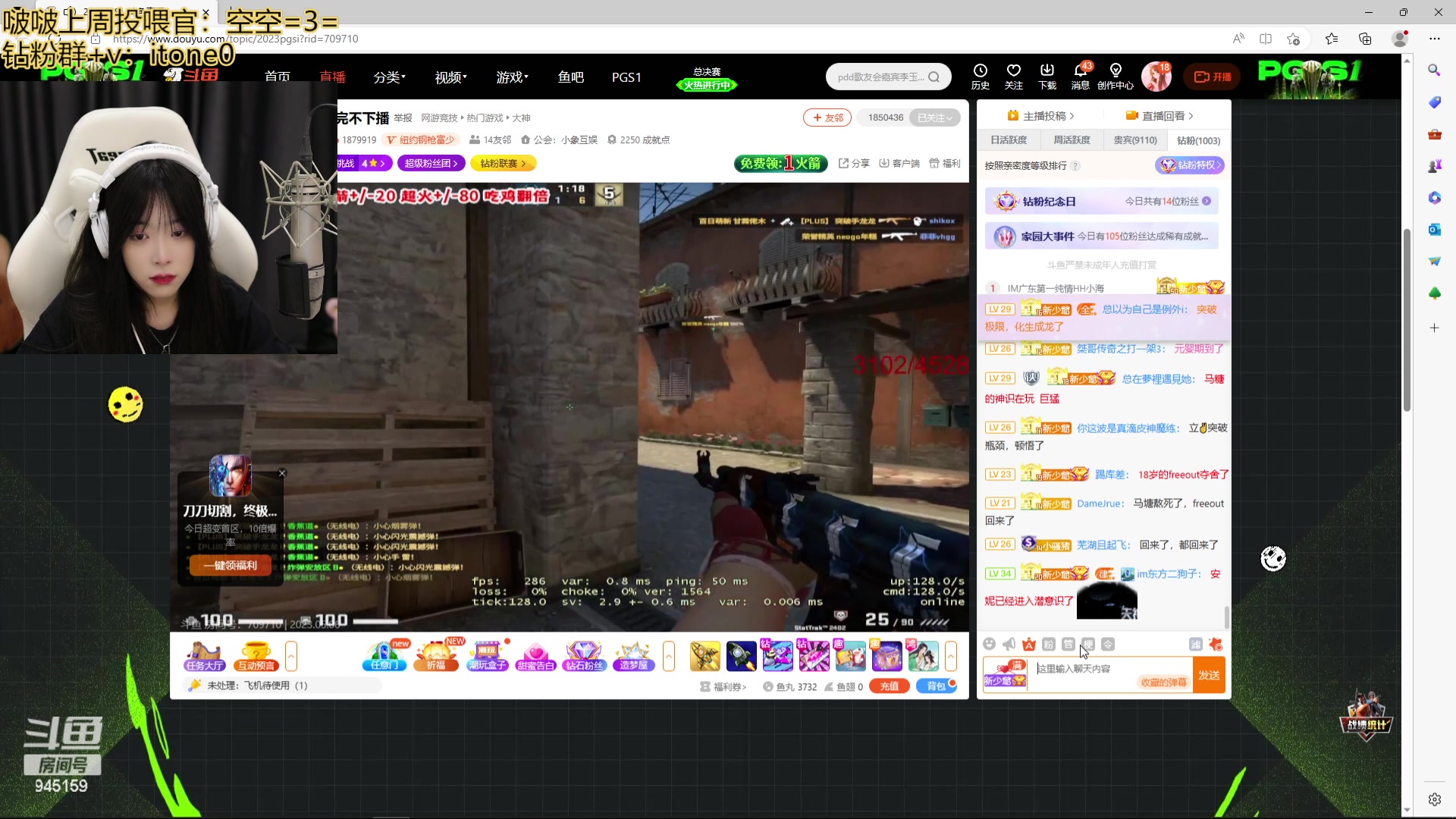Screen dimensions: 1456x819
Task: Open 任务大厅 task hall icon
Action: 204,656
